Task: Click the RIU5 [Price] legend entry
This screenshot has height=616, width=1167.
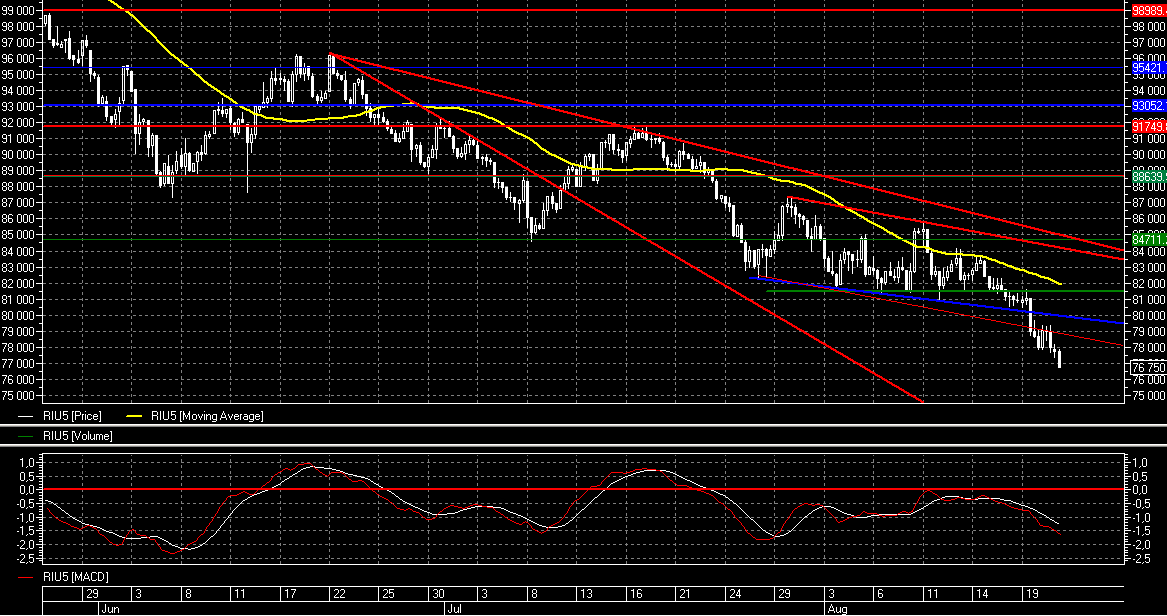Action: 73,415
